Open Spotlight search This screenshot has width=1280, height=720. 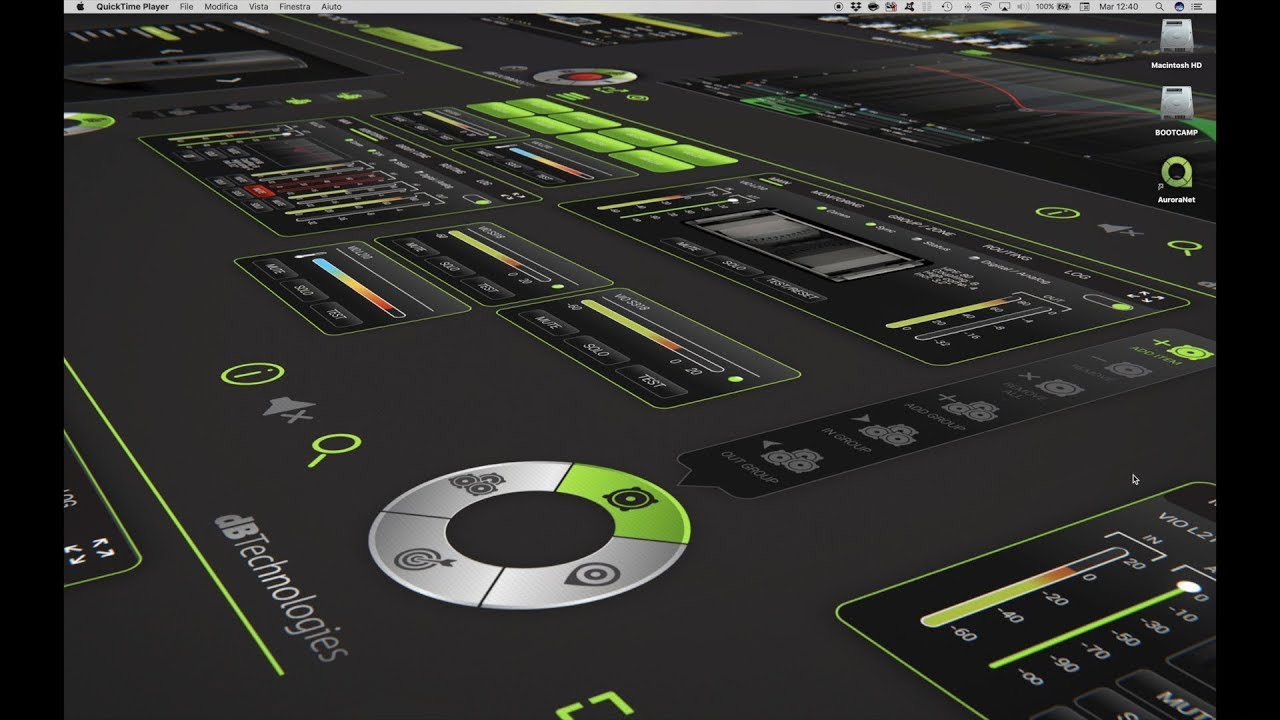(1160, 6)
